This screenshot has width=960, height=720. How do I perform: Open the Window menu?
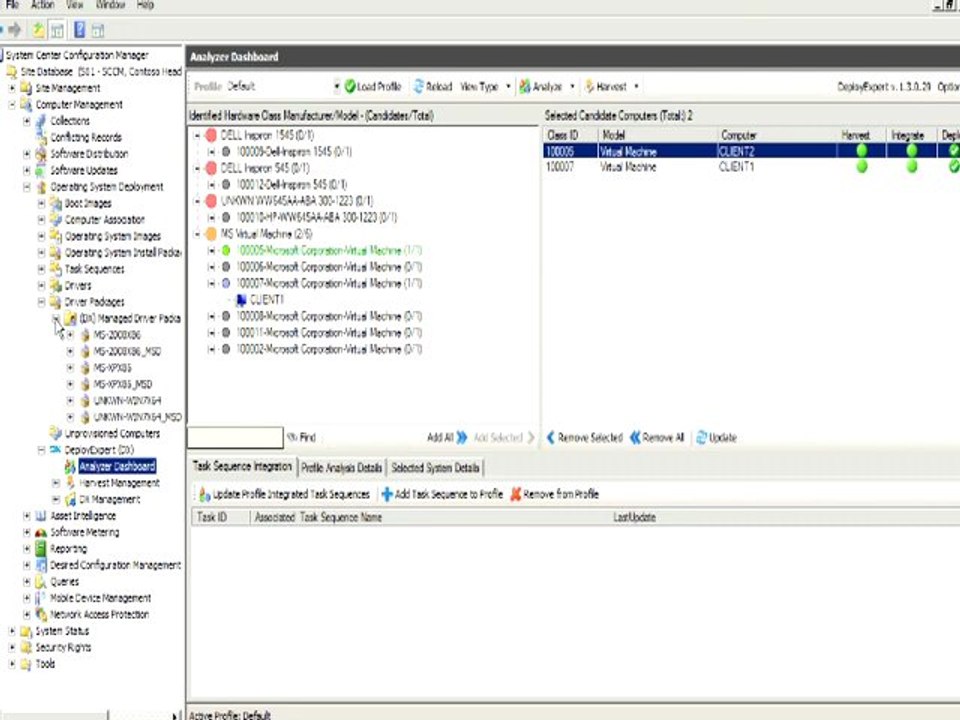pos(110,5)
